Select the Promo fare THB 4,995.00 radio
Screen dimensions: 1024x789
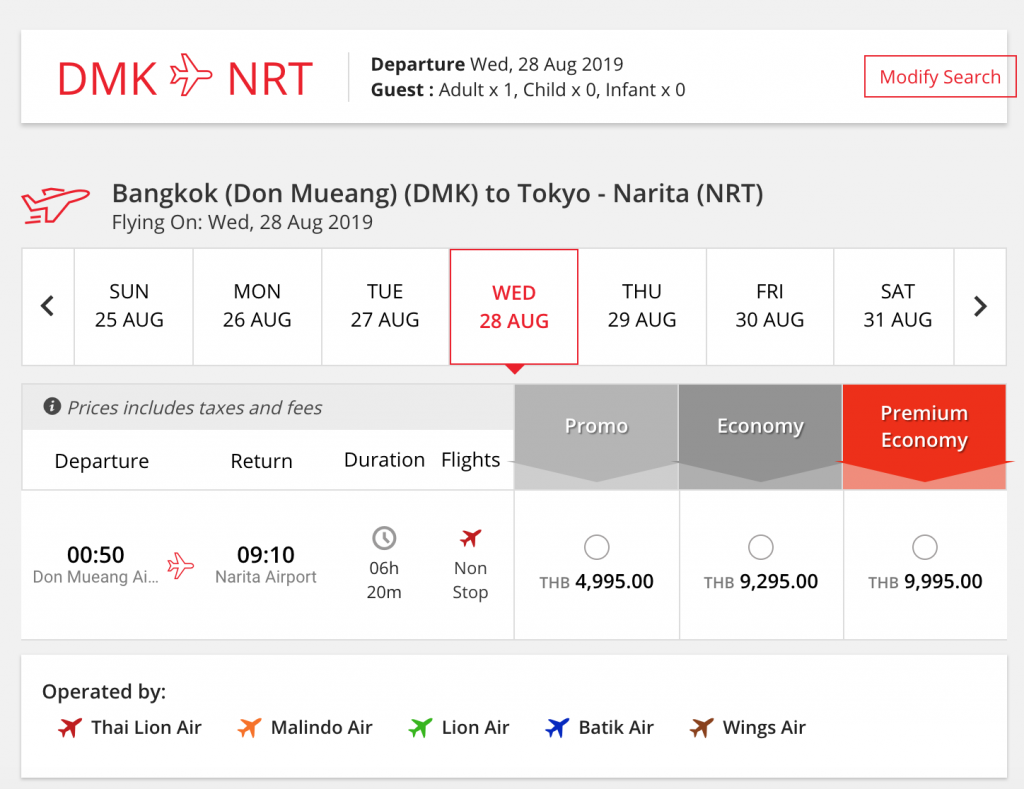(x=597, y=547)
